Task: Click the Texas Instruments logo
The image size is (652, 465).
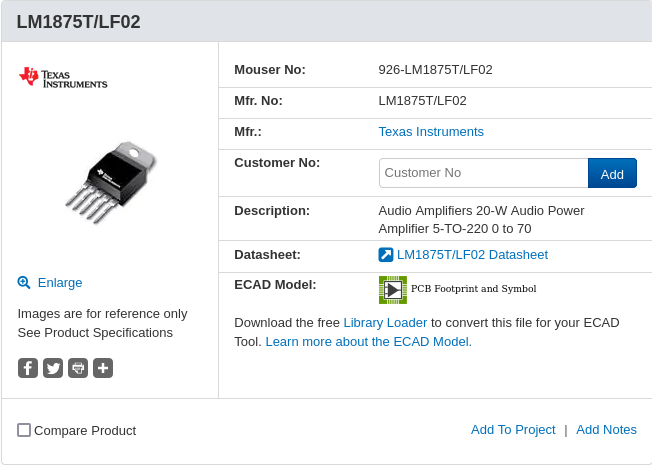Action: point(63,77)
